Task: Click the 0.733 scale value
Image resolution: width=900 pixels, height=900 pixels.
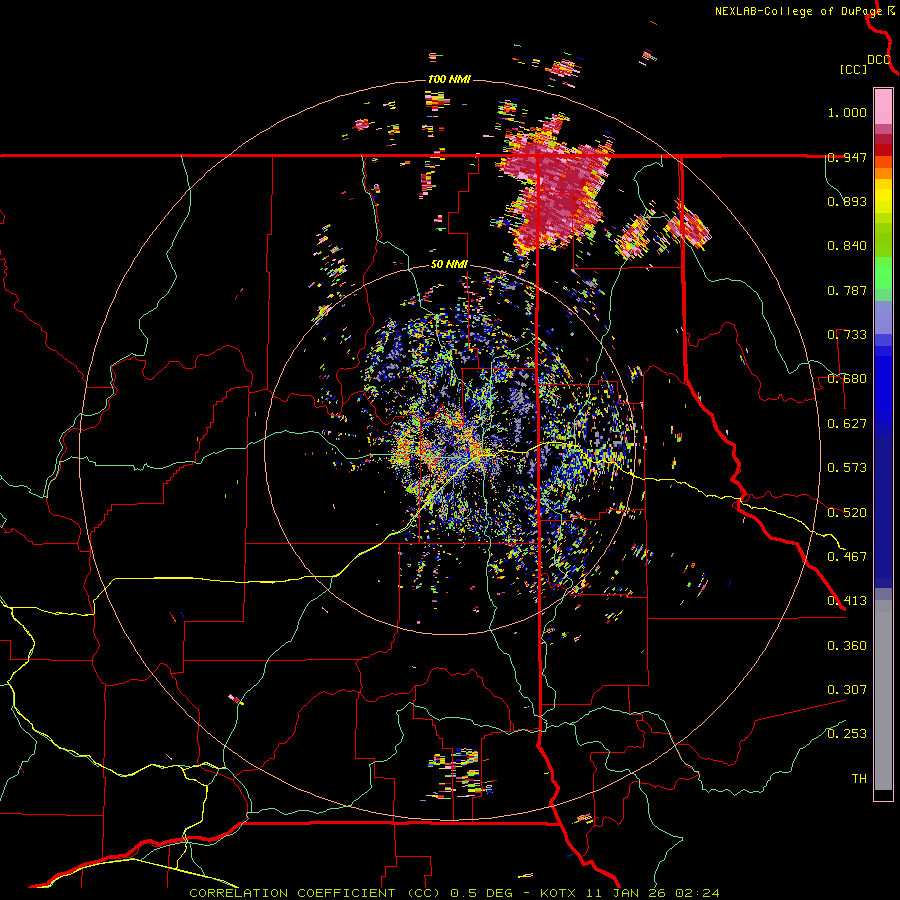Action: point(847,335)
